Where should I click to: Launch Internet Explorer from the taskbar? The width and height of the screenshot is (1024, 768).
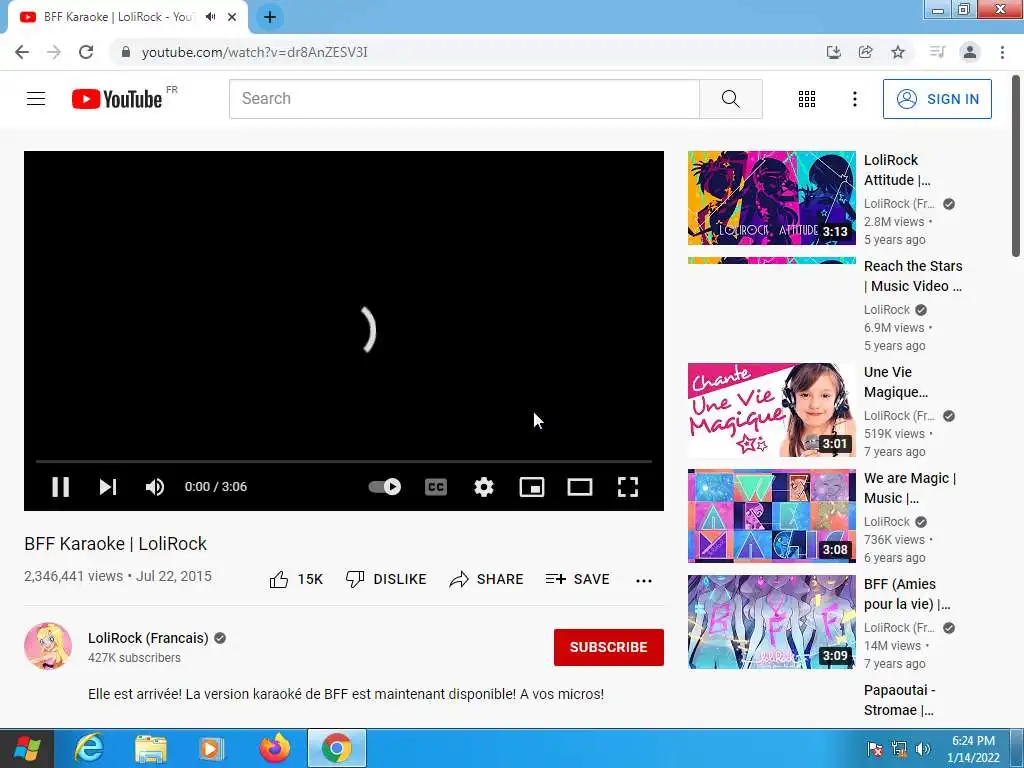(x=89, y=748)
